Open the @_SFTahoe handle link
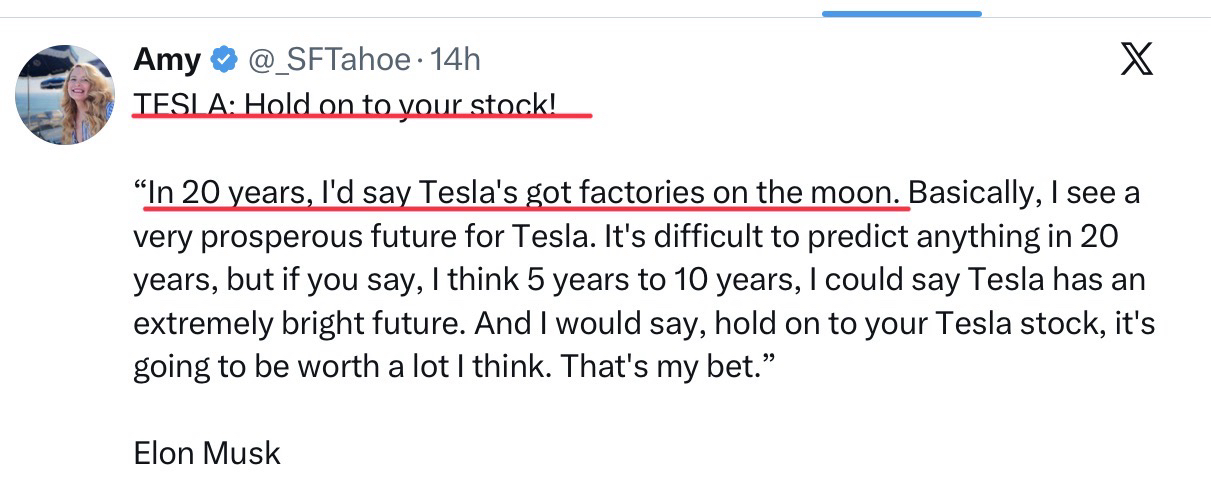This screenshot has height=478, width=1211. click(328, 60)
